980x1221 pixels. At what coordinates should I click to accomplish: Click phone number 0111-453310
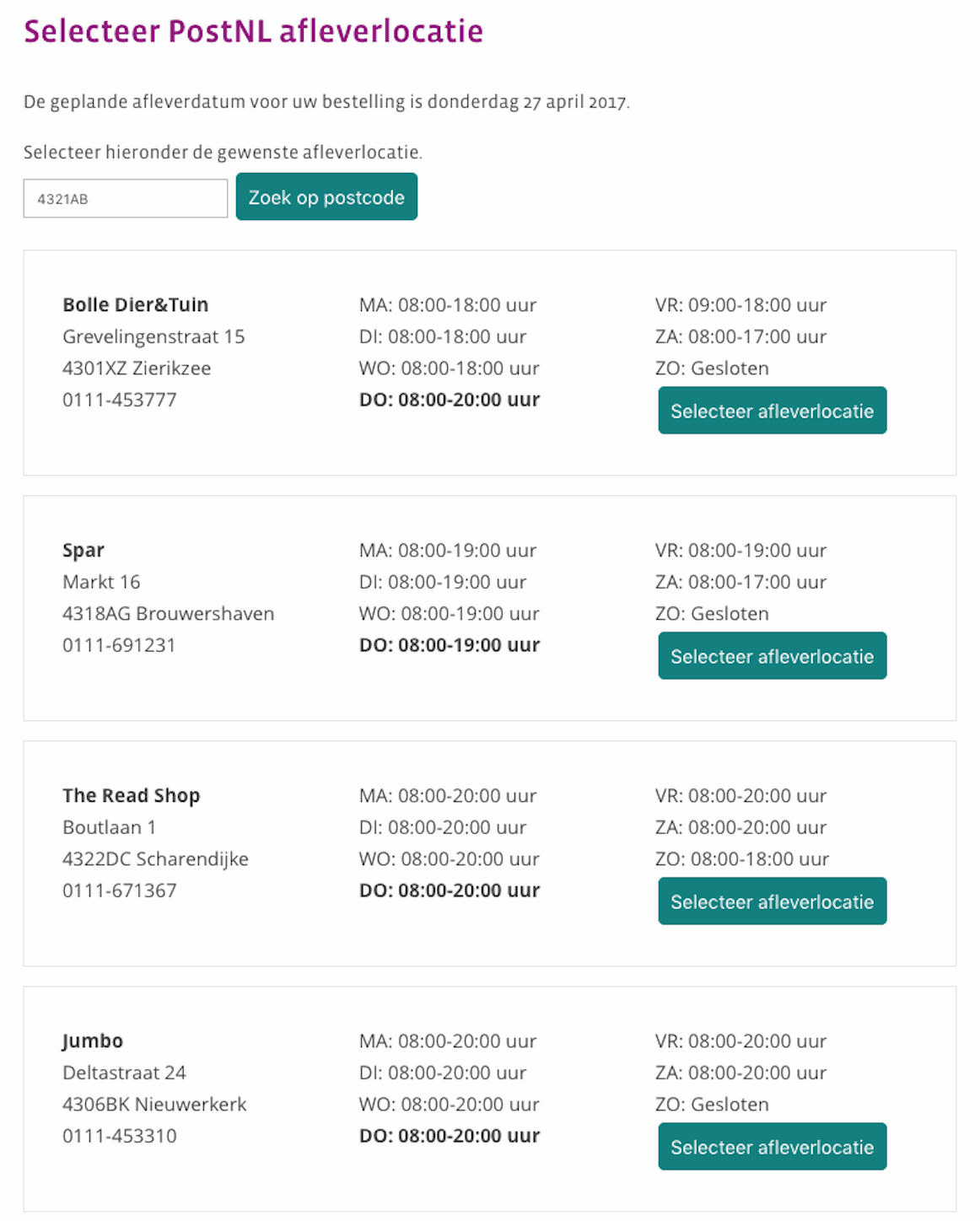pos(120,1136)
